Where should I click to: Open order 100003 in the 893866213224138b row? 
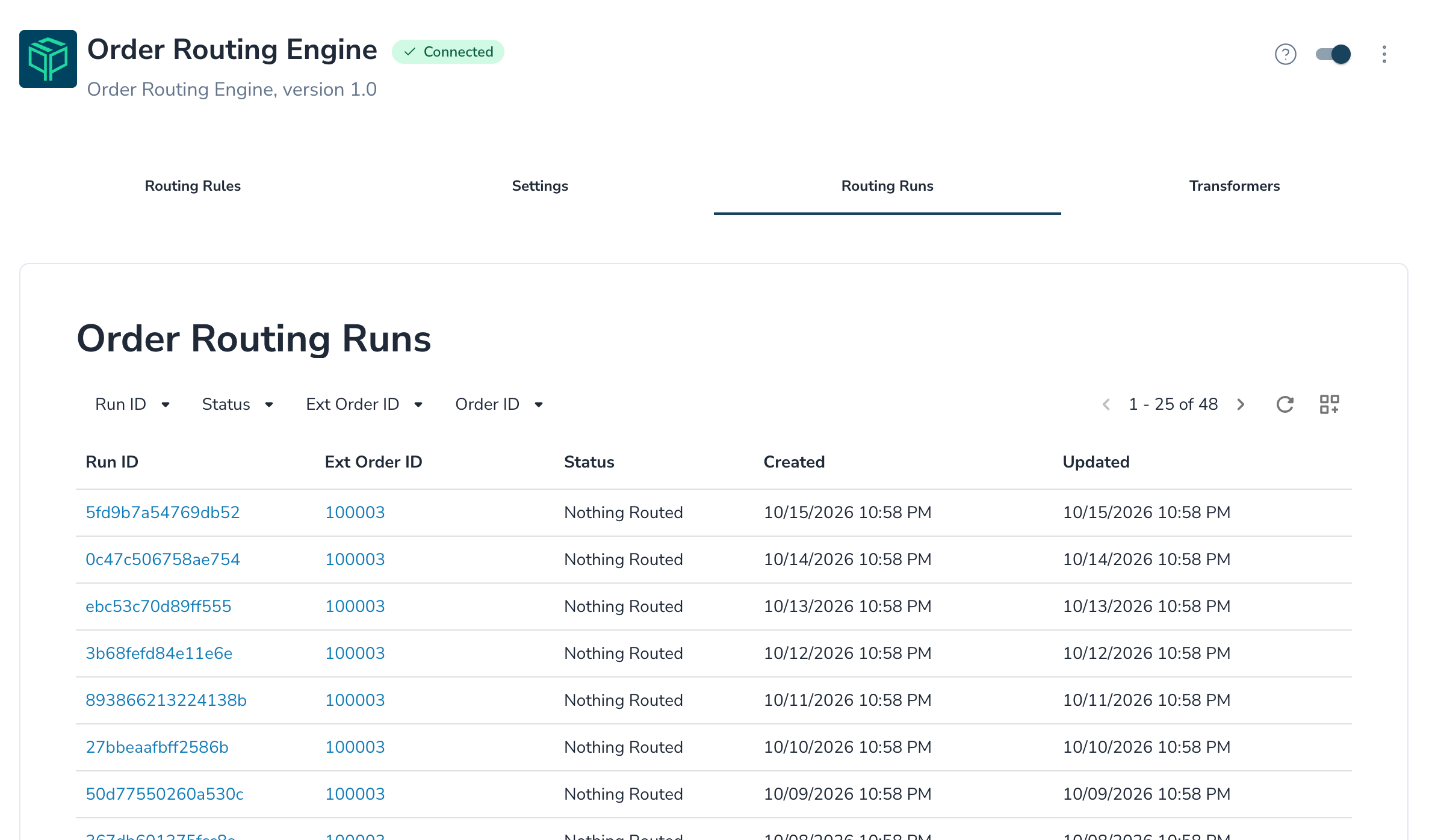point(355,701)
